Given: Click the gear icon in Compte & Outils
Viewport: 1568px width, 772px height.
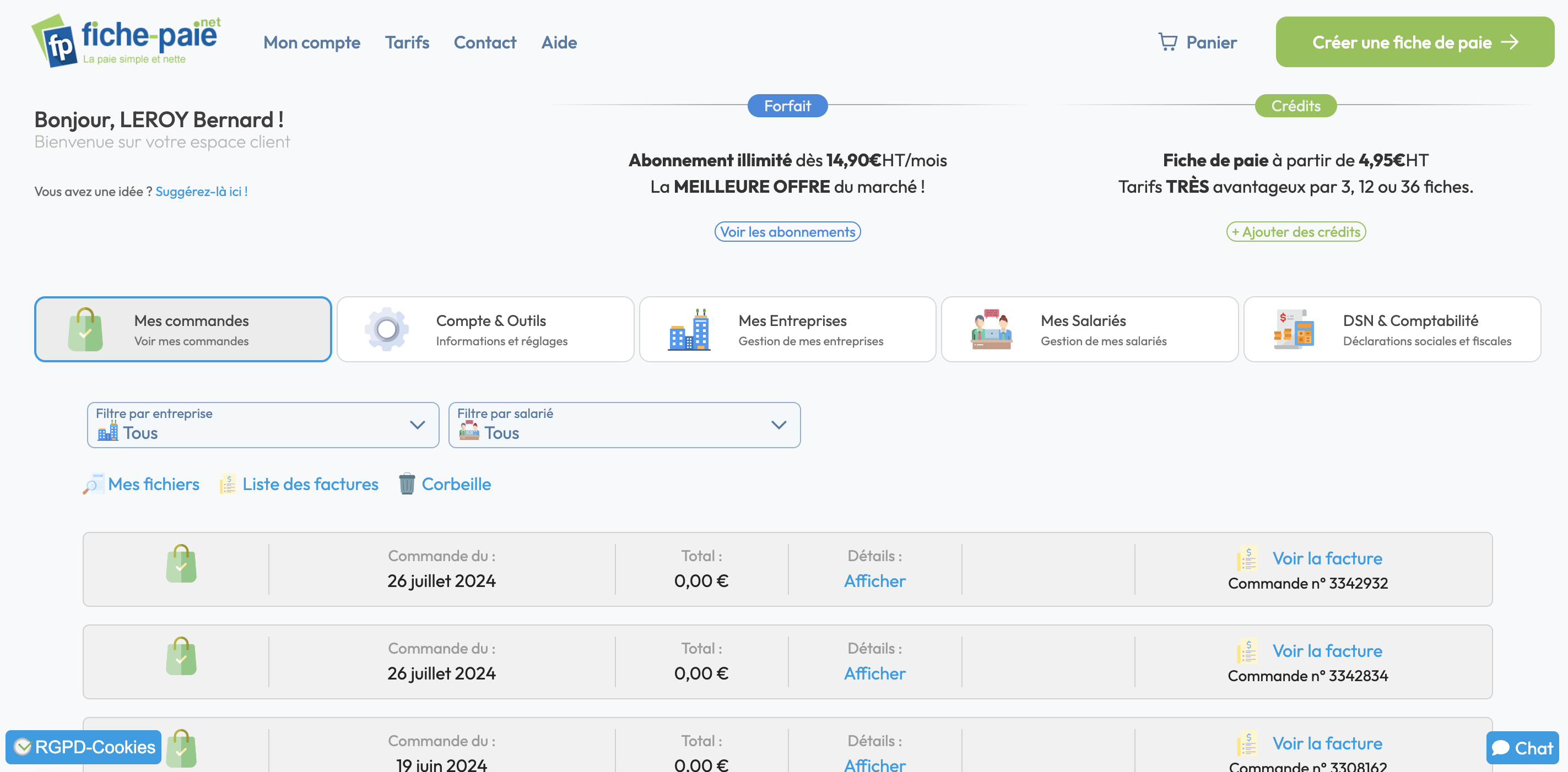Looking at the screenshot, I should click(x=387, y=329).
